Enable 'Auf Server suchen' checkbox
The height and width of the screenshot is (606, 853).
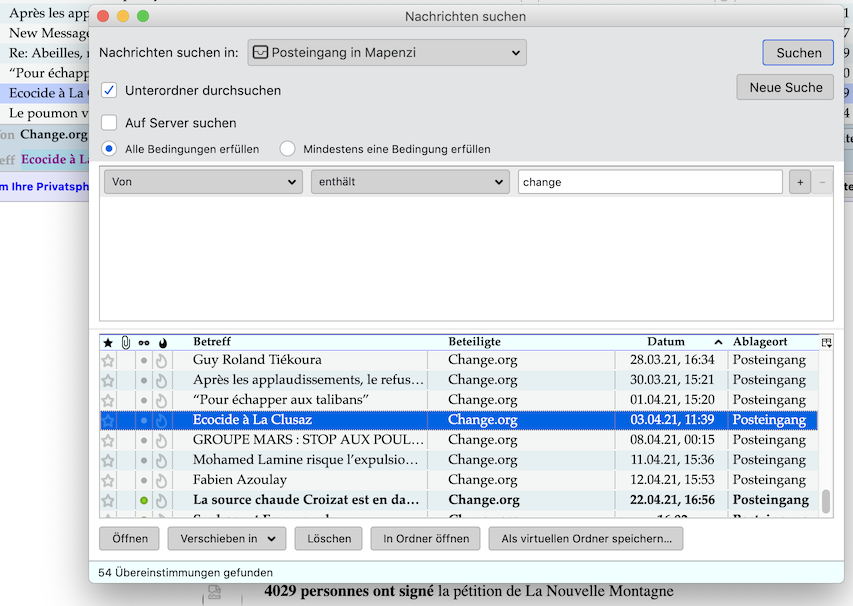pyautogui.click(x=110, y=123)
